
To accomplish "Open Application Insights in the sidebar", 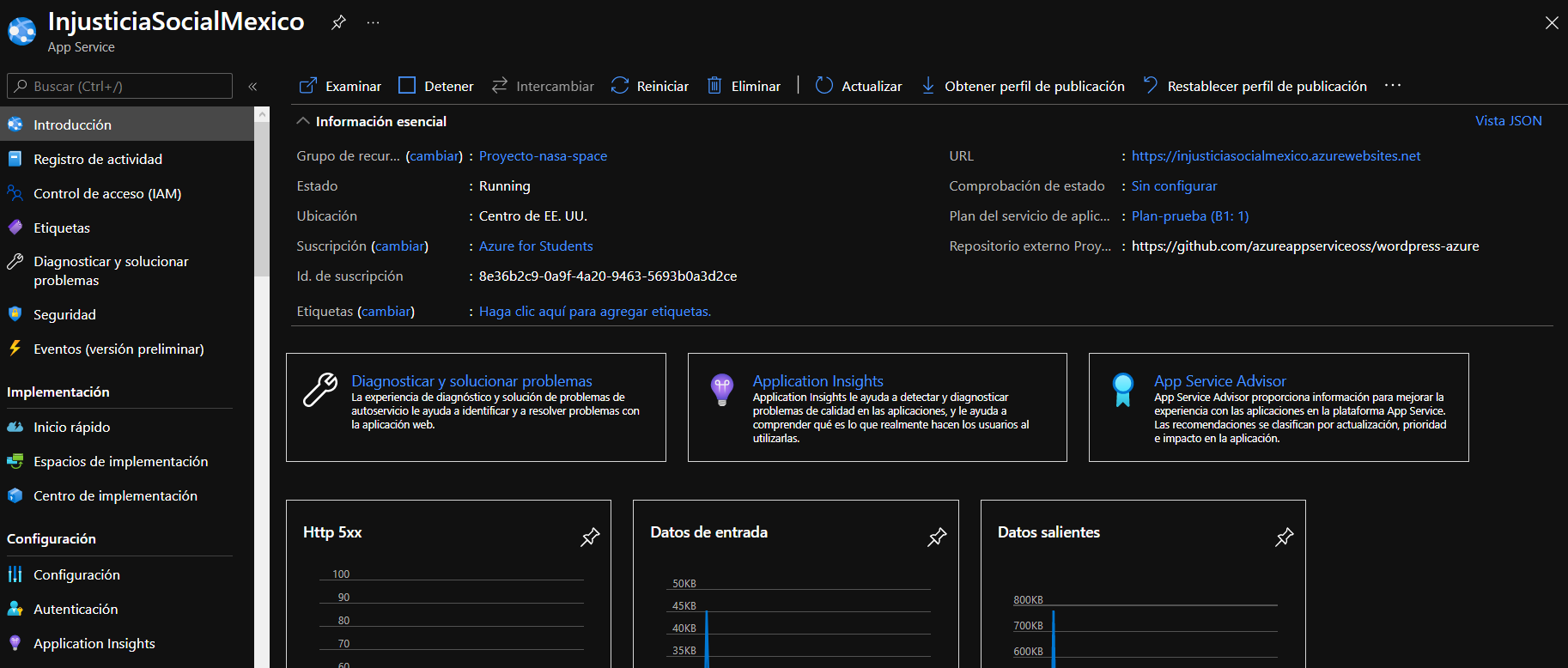I will click(x=127, y=643).
